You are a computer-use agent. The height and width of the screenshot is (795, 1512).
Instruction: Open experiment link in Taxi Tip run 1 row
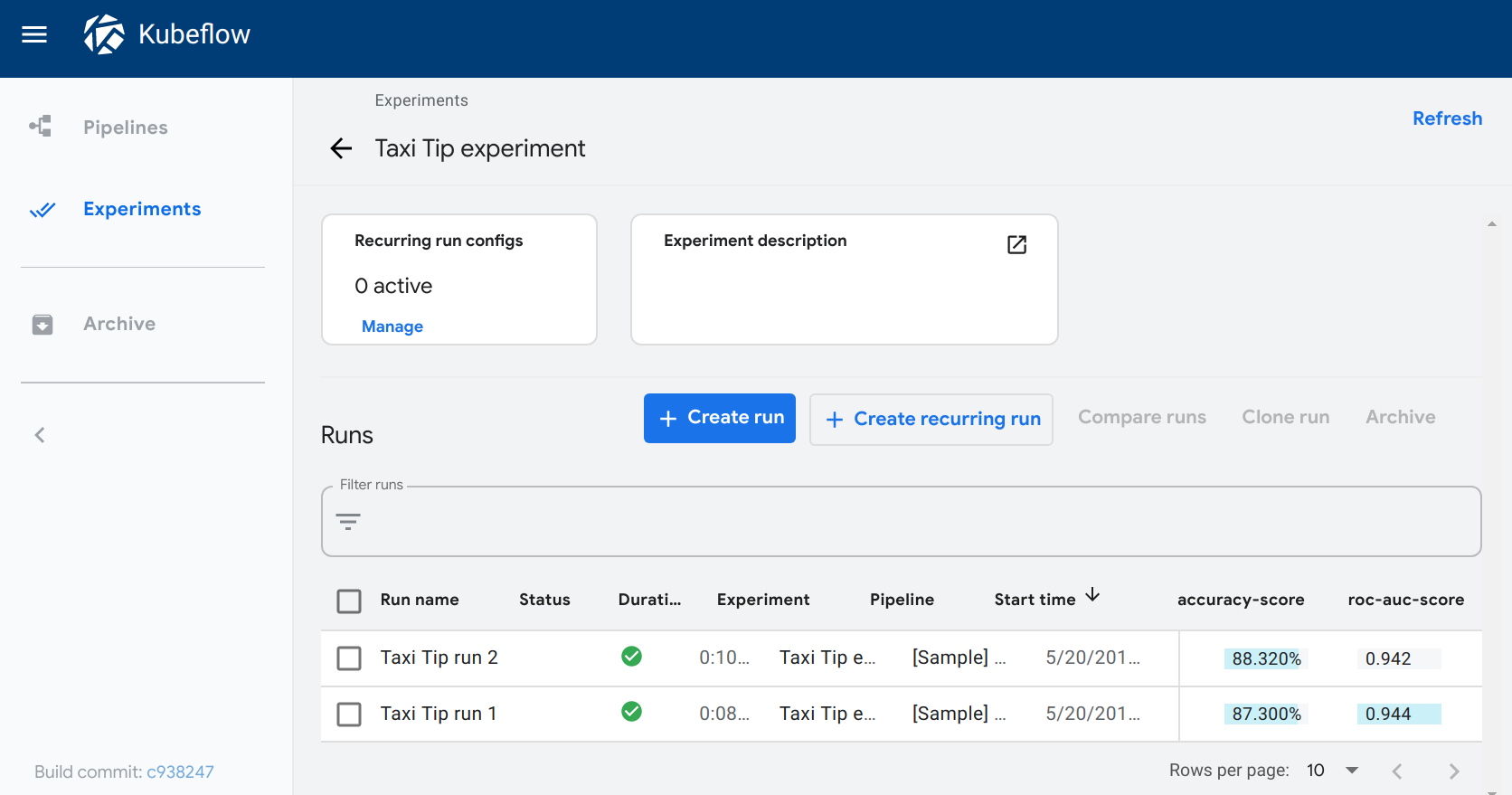827,714
